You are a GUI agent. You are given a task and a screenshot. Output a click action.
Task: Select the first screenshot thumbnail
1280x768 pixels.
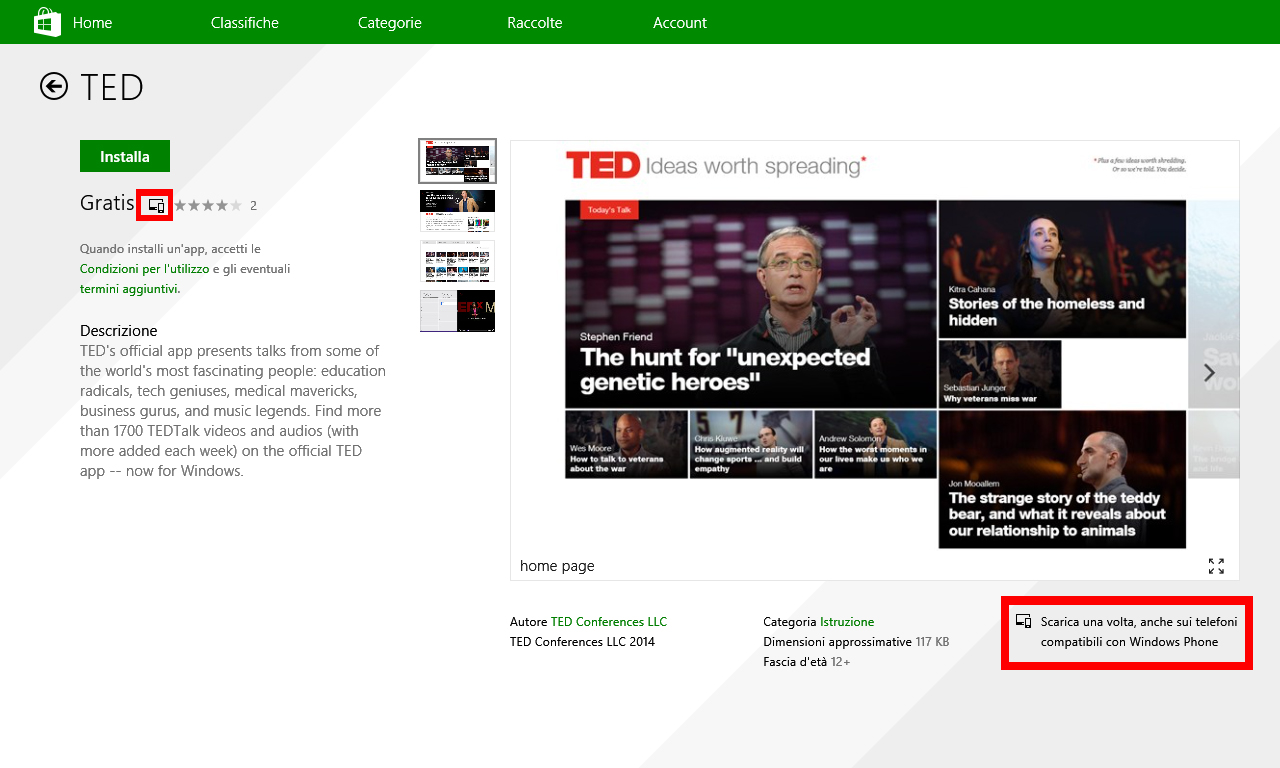click(x=457, y=161)
